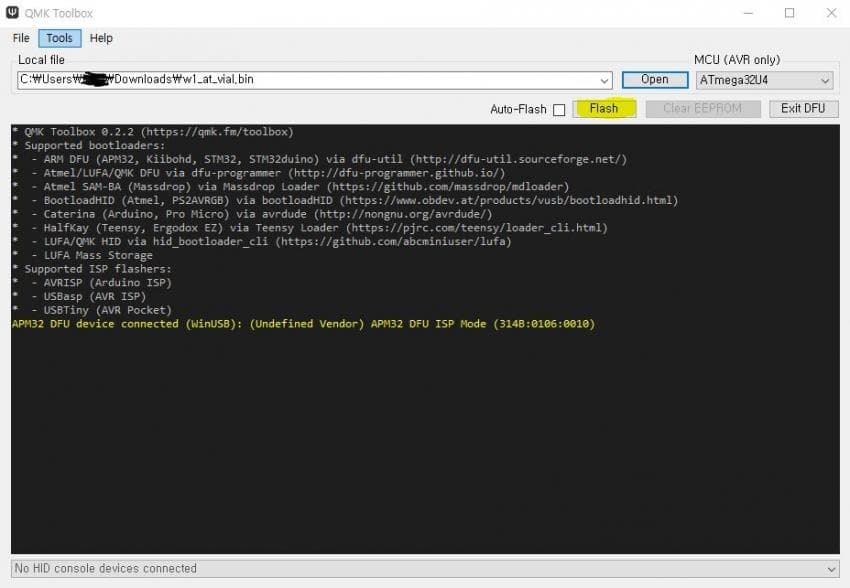Click the USBTiny (AVR Pocket) log line
850x588 pixels.
tap(92, 310)
